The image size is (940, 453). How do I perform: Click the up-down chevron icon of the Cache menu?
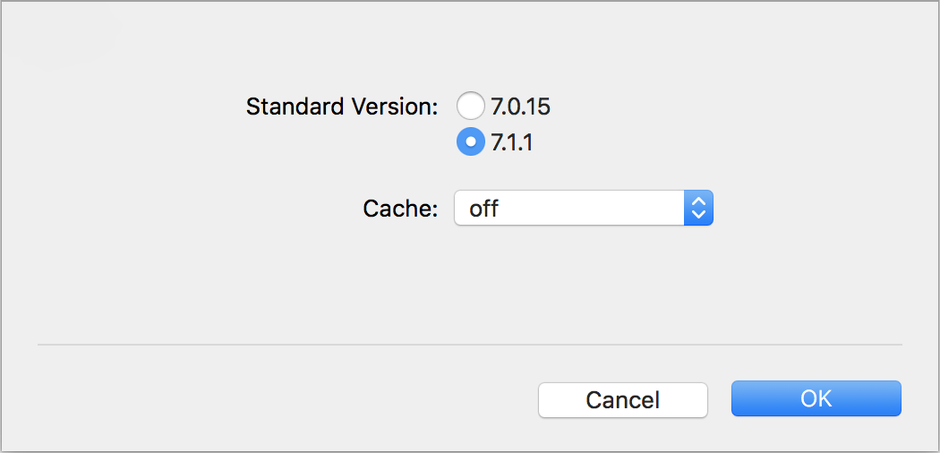[x=699, y=208]
